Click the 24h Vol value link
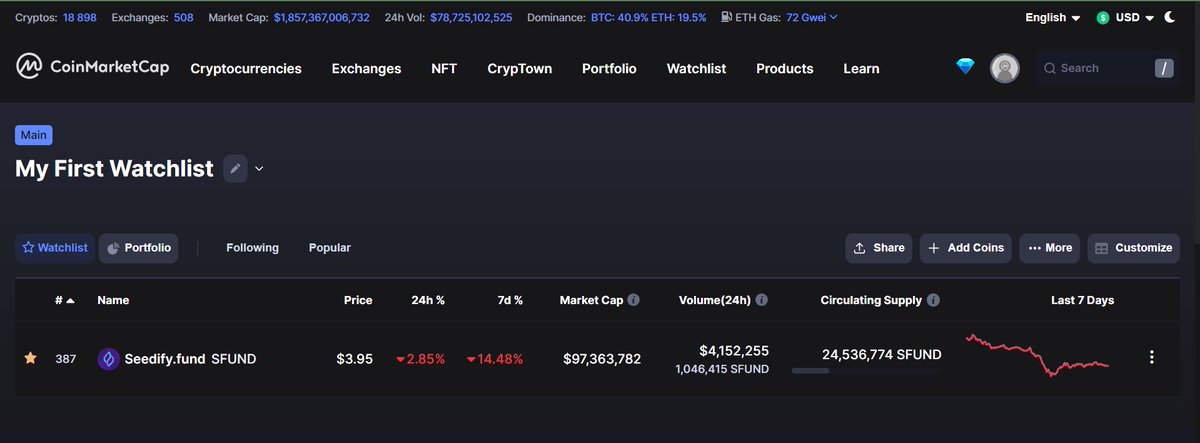This screenshot has width=1200, height=443. pyautogui.click(x=471, y=18)
